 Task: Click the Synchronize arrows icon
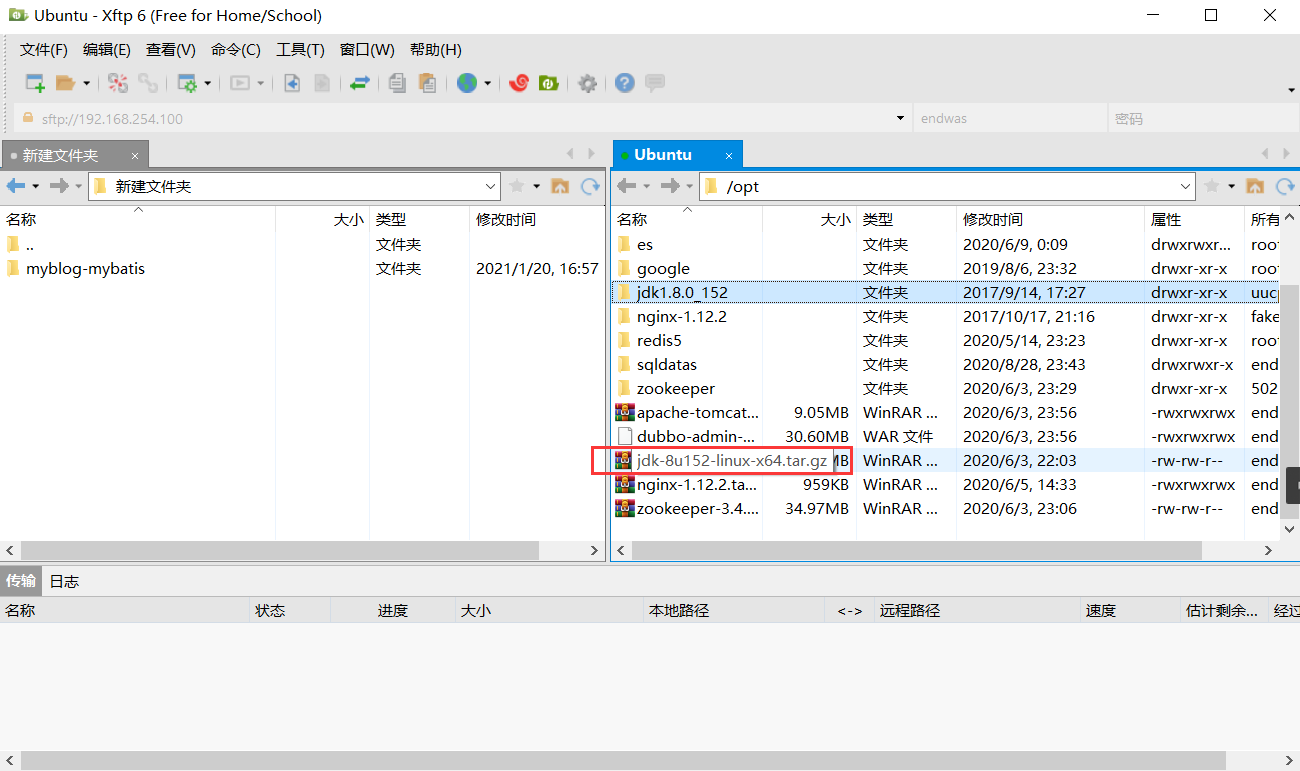[x=360, y=83]
